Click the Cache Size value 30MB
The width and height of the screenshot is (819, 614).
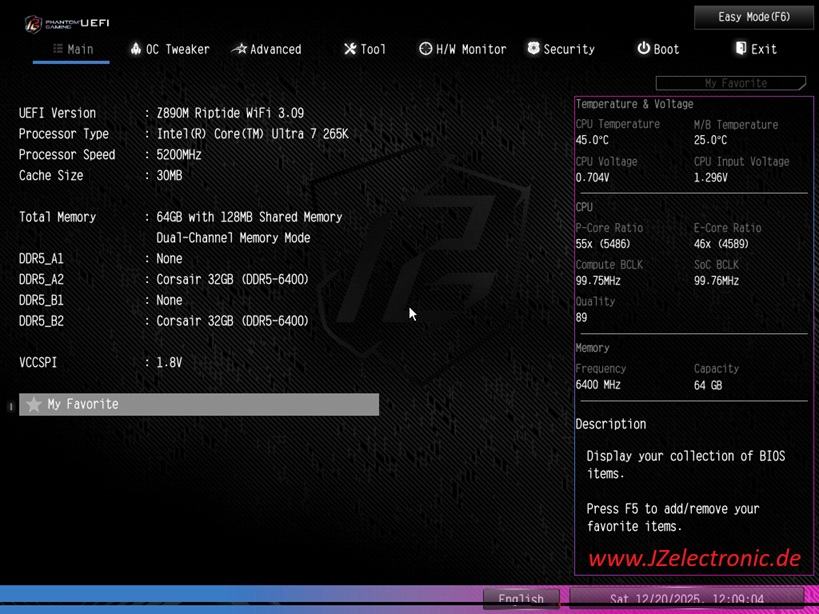pyautogui.click(x=169, y=176)
